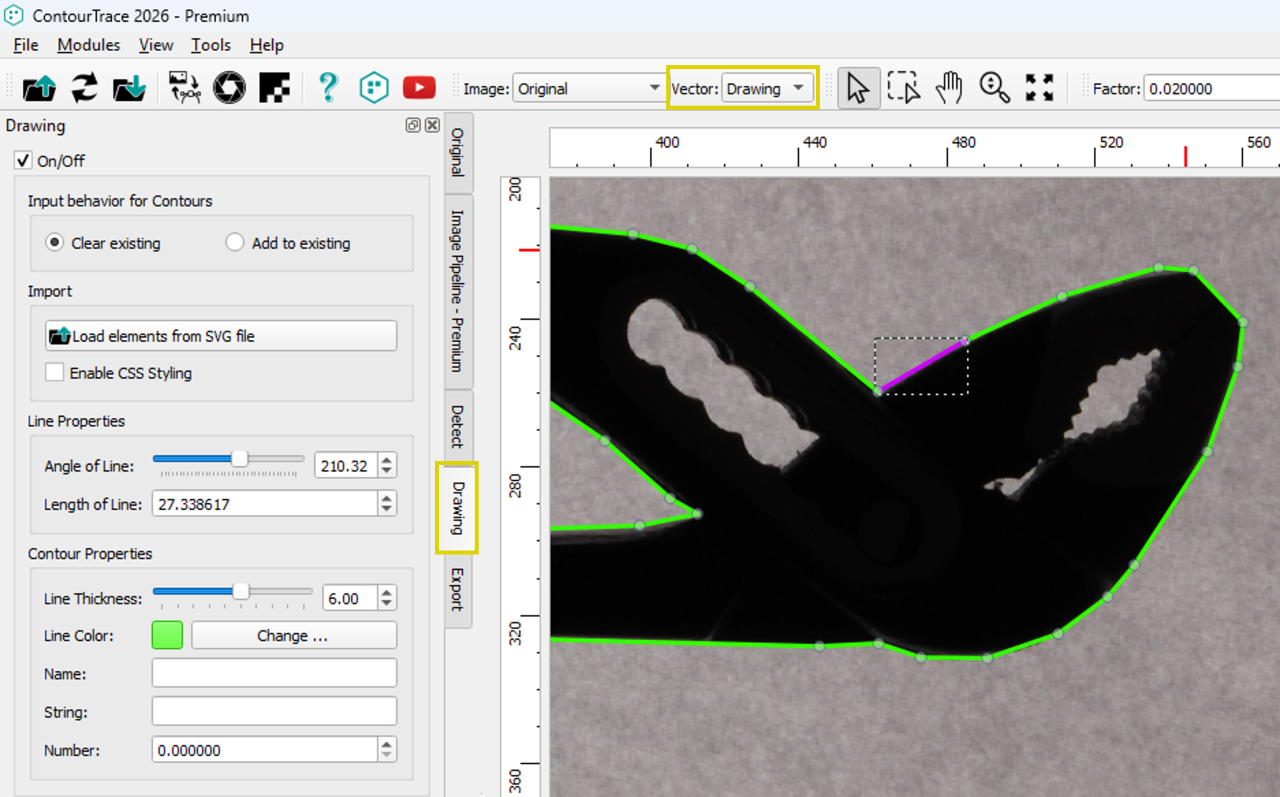Click into the contour Name text field
This screenshot has width=1280, height=797.
point(274,673)
